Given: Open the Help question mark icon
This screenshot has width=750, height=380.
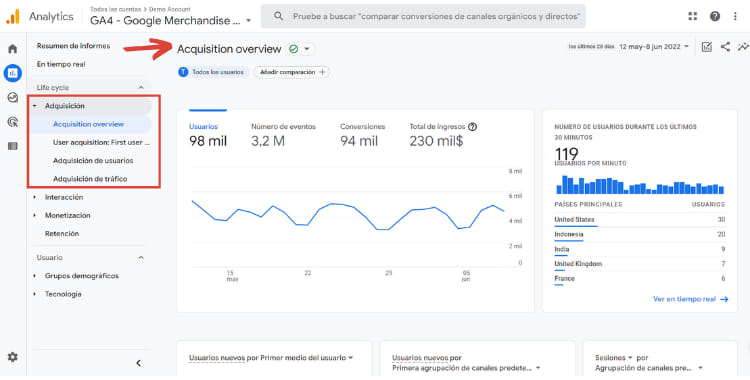Looking at the screenshot, I should tap(715, 16).
